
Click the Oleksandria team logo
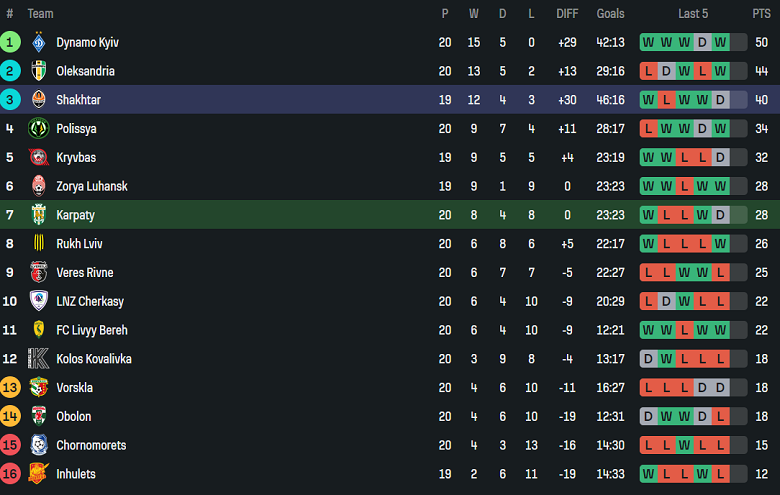coord(39,71)
